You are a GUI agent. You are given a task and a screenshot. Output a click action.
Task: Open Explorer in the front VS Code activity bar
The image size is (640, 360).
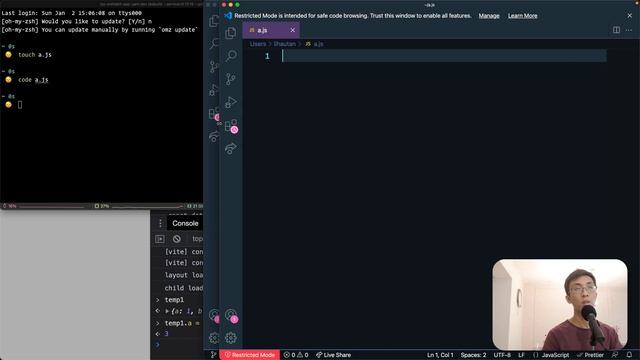point(231,33)
